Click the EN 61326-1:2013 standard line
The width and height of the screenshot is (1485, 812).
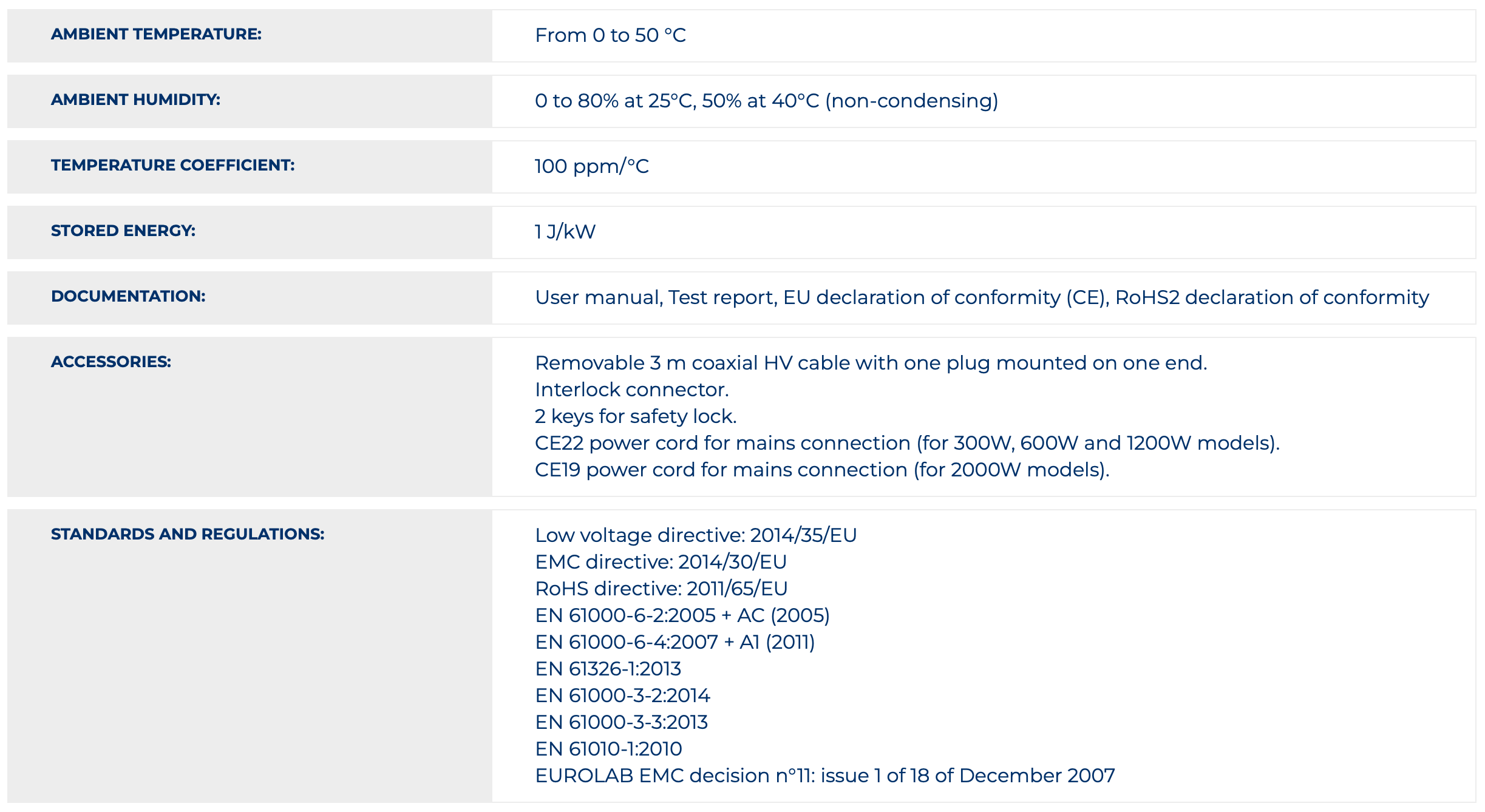pyautogui.click(x=608, y=669)
